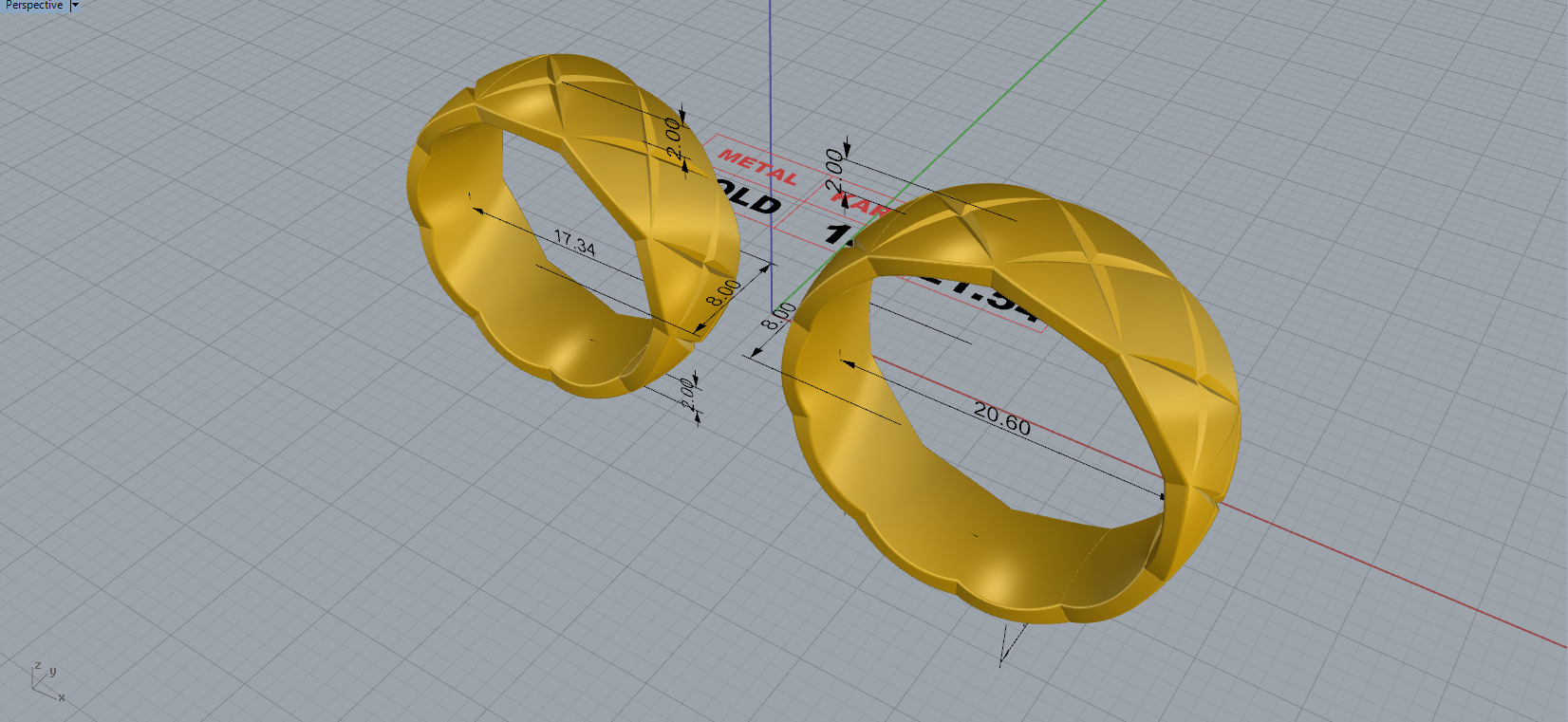Viewport: 1568px width, 722px height.
Task: Click the Perspective viewport title
Action: tap(34, 6)
